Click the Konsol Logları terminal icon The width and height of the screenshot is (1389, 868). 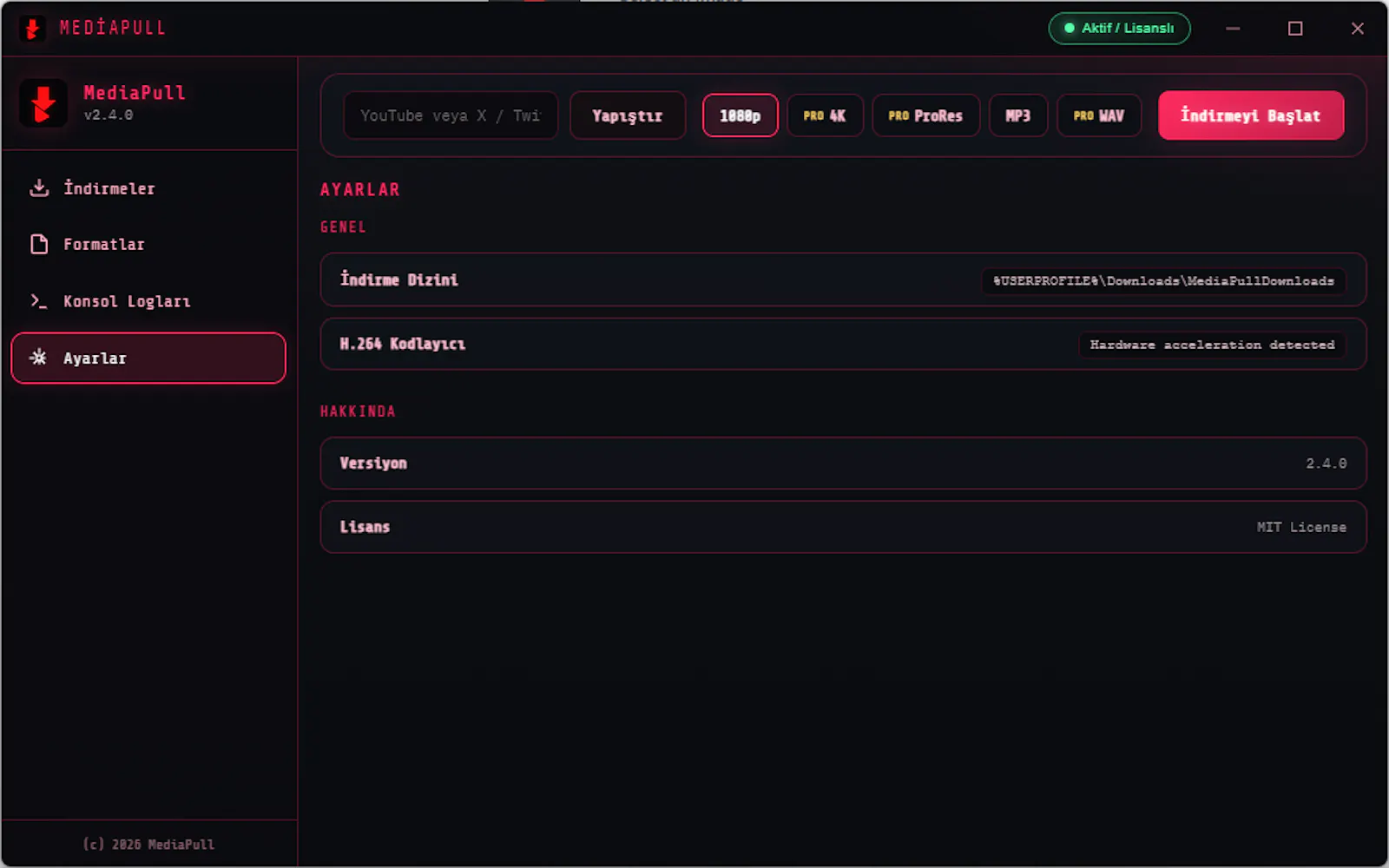pyautogui.click(x=39, y=301)
